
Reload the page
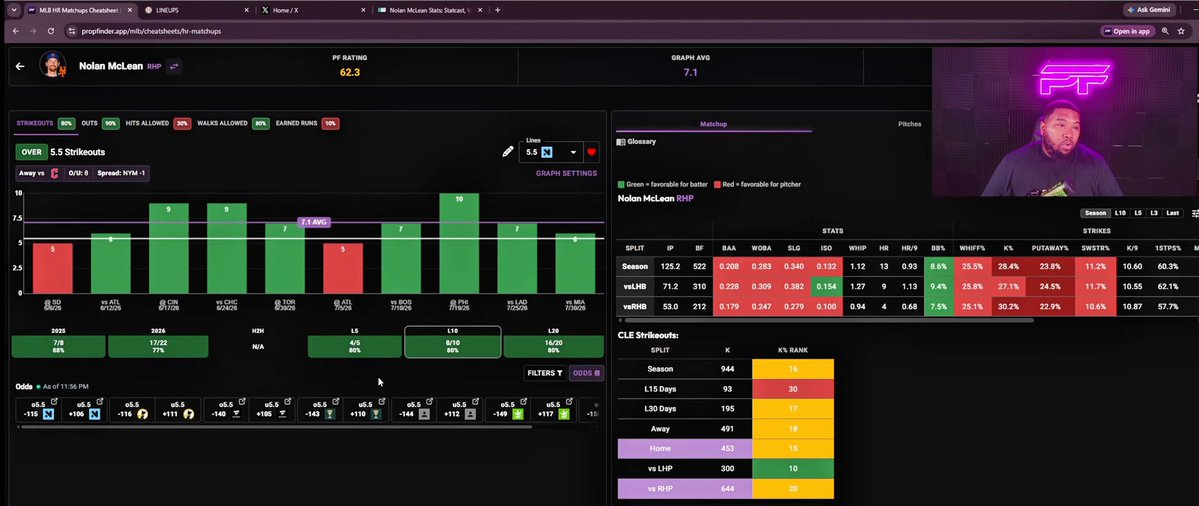coord(50,31)
